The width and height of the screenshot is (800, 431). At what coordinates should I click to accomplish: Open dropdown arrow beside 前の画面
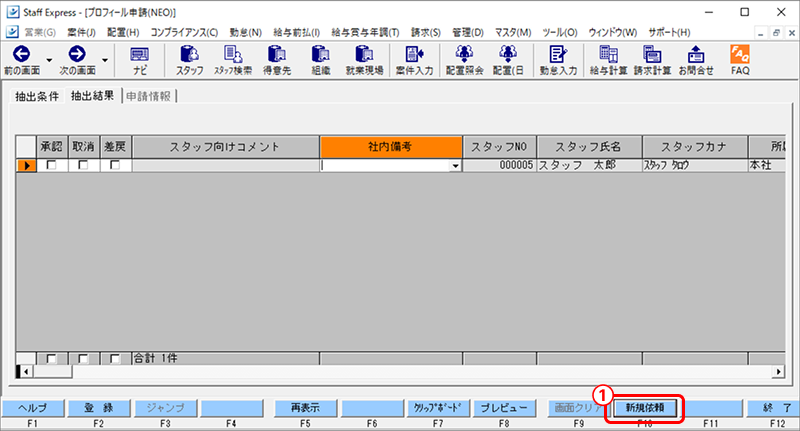pos(49,60)
